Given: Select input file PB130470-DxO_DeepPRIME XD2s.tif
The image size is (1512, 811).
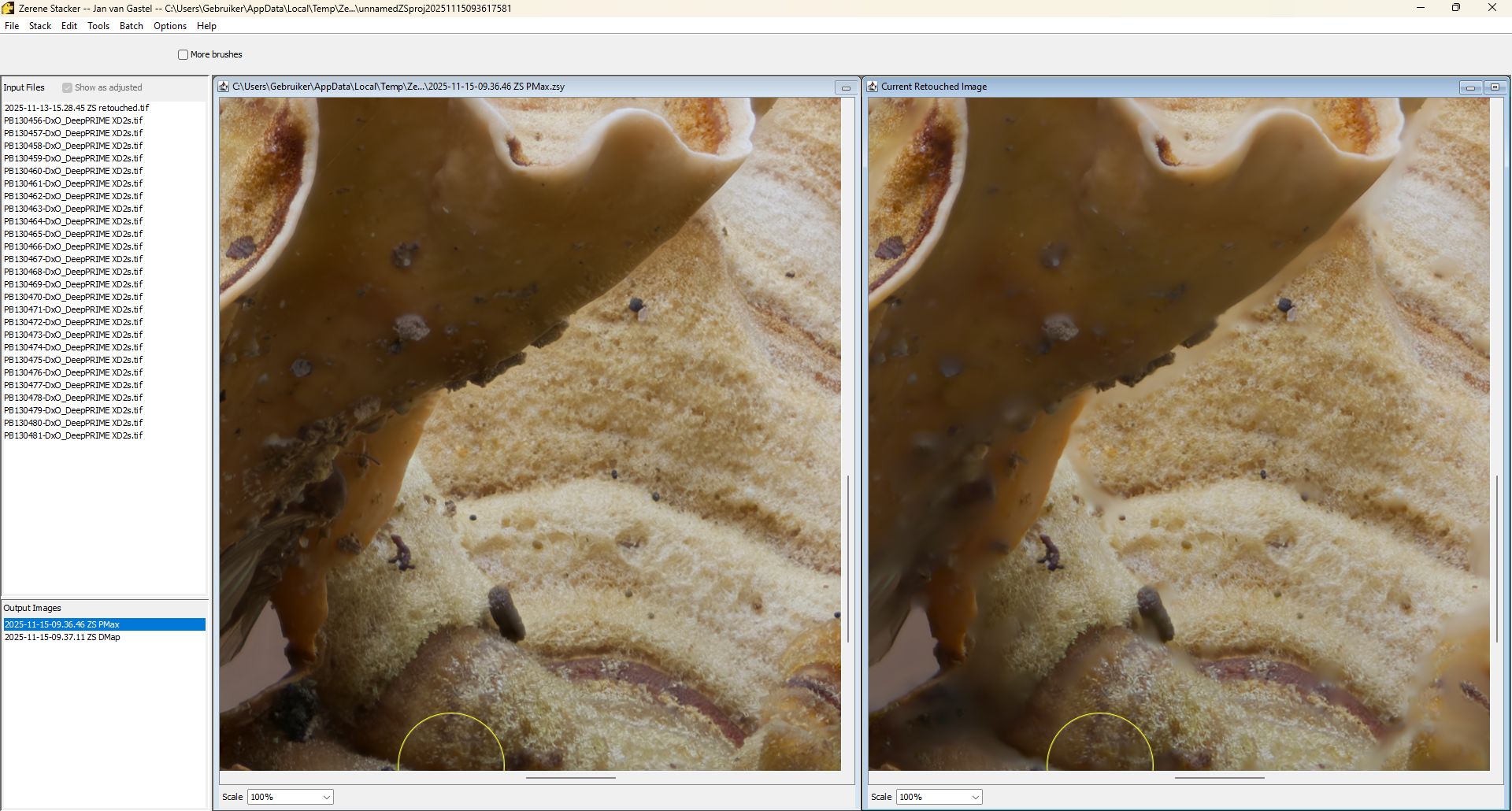Looking at the screenshot, I should point(73,297).
